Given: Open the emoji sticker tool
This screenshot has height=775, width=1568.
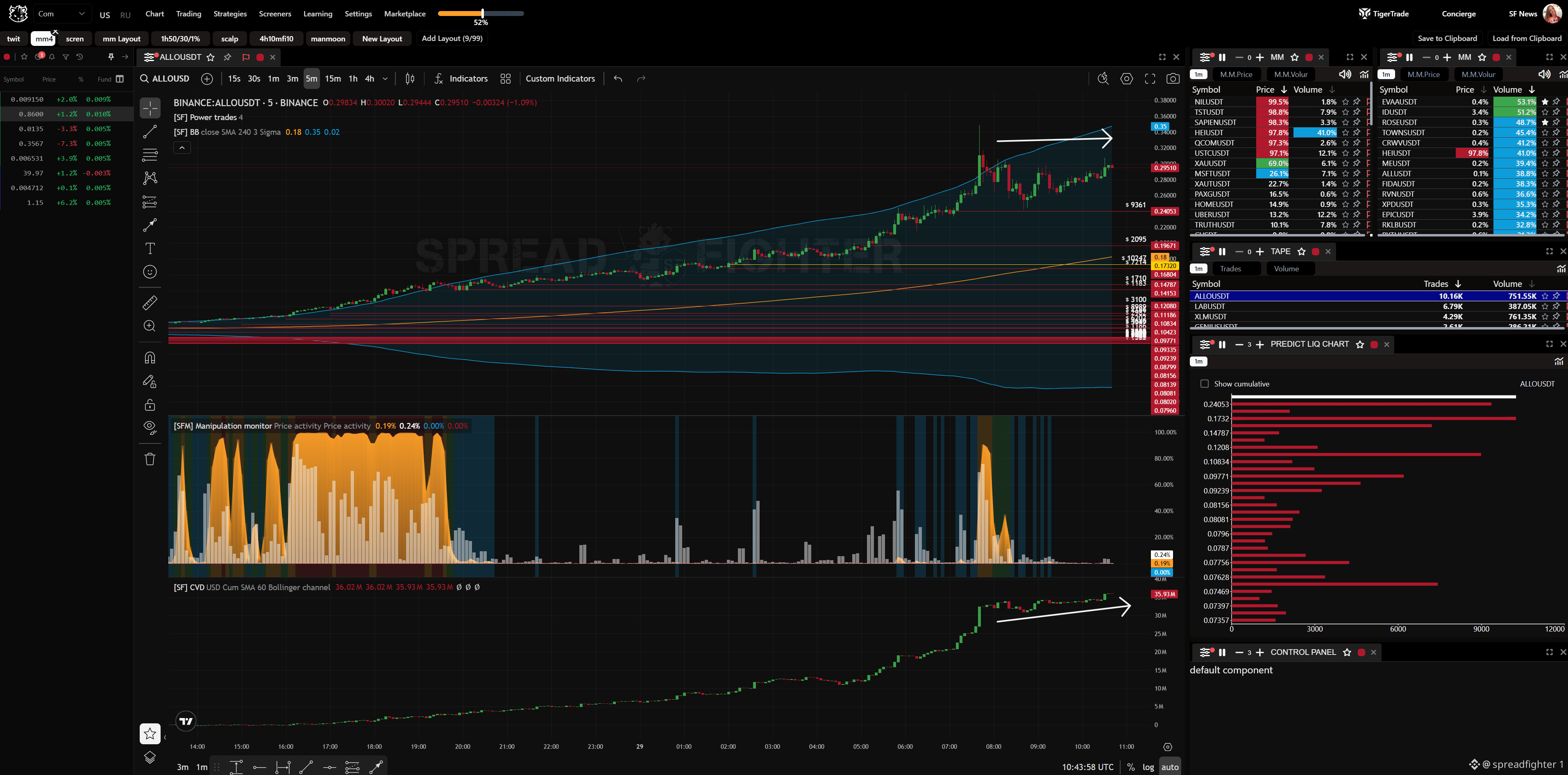Looking at the screenshot, I should pos(150,272).
